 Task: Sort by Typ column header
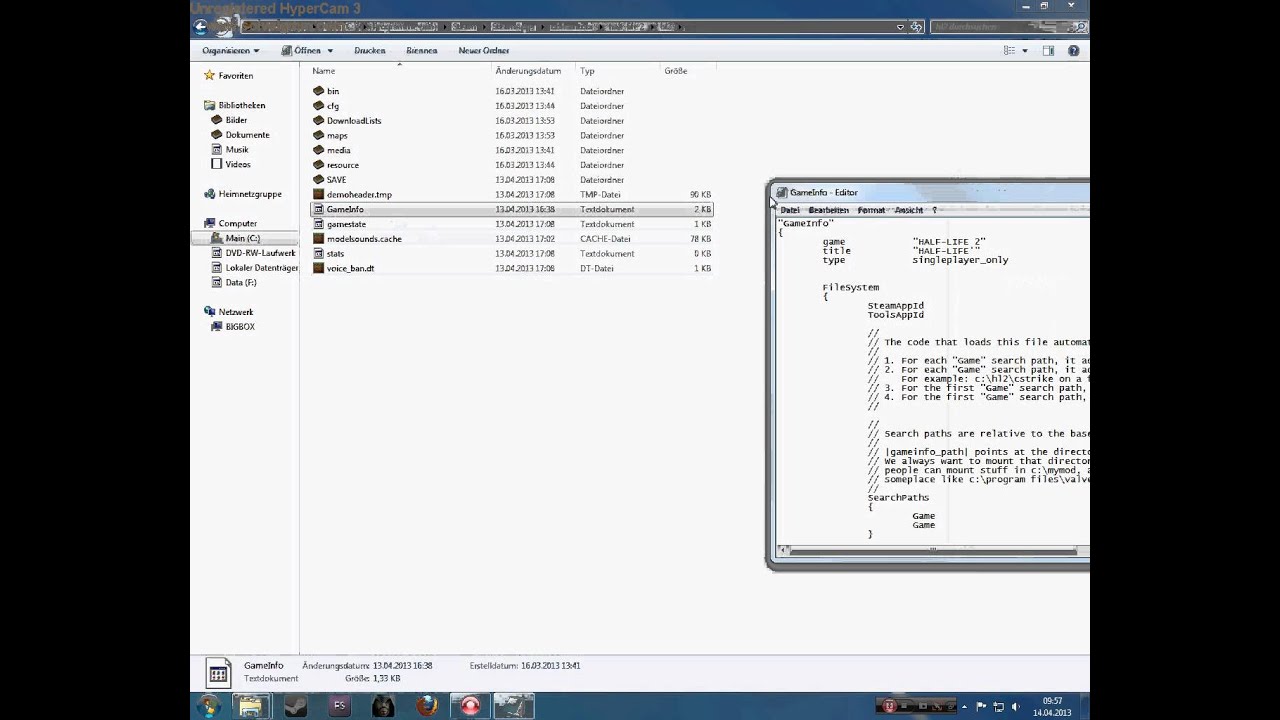[587, 71]
